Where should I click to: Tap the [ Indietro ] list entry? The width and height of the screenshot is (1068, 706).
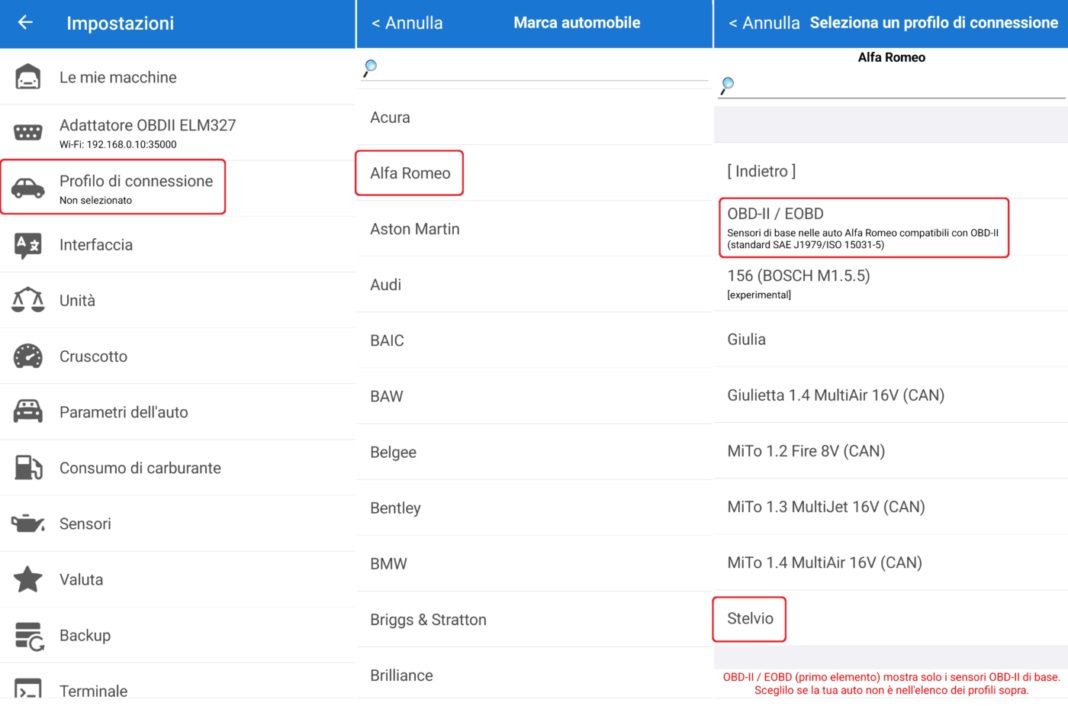761,171
